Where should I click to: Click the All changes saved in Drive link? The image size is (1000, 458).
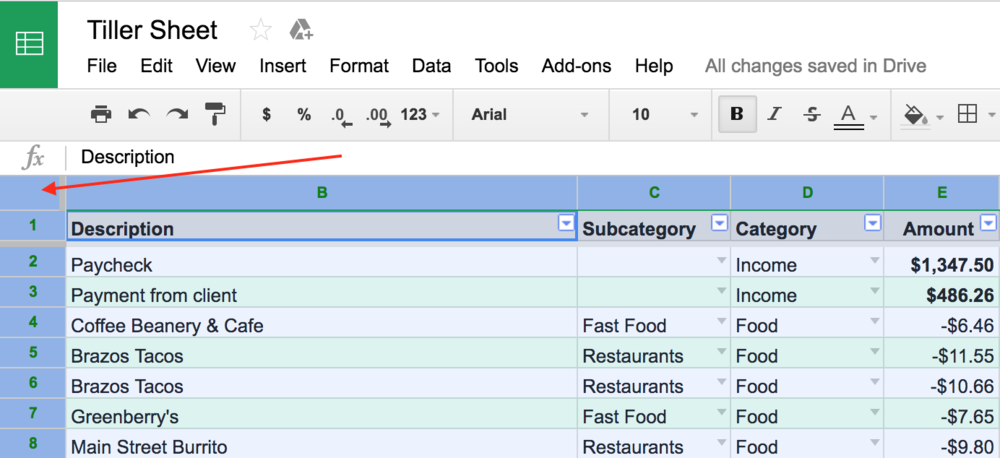pyautogui.click(x=816, y=66)
